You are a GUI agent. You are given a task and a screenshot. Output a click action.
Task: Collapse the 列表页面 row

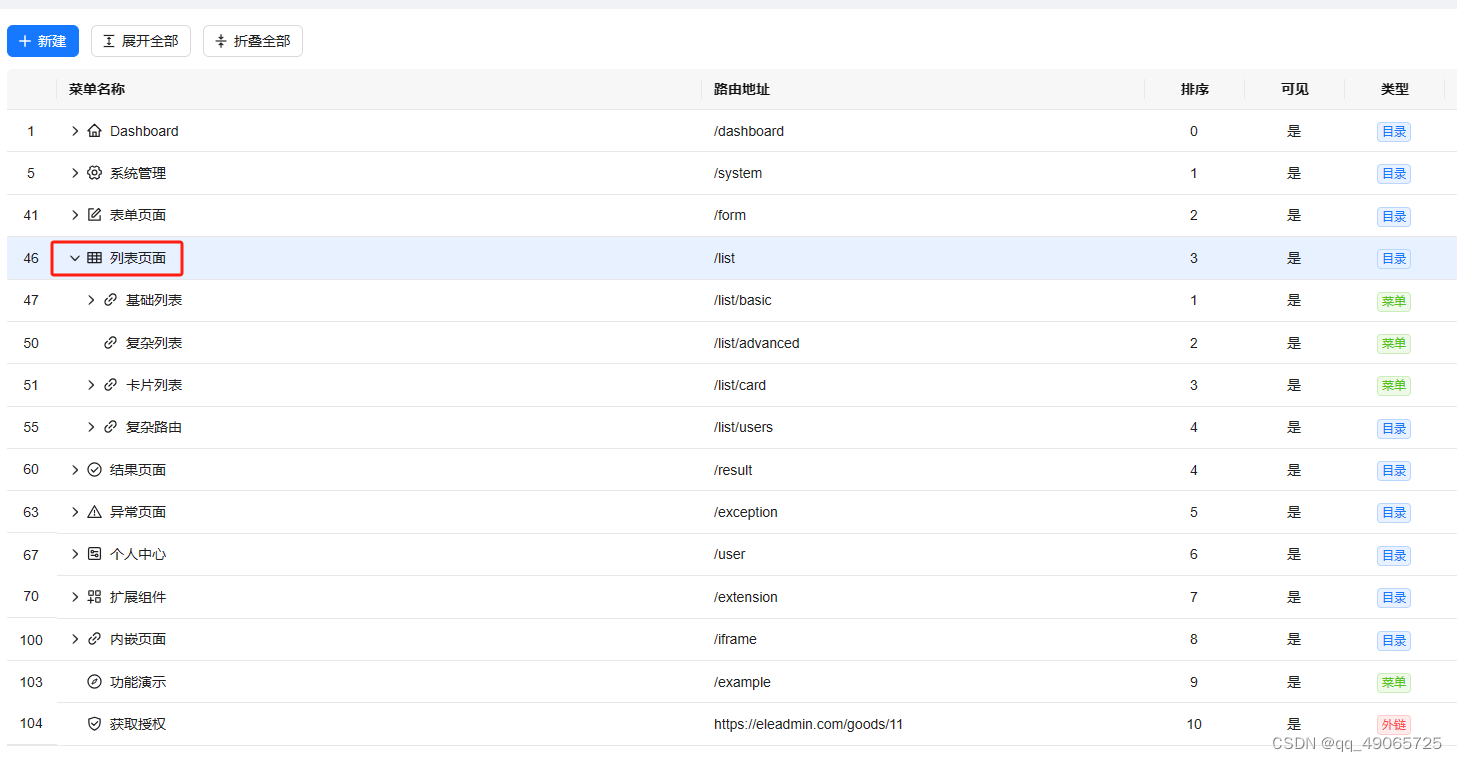tap(75, 258)
